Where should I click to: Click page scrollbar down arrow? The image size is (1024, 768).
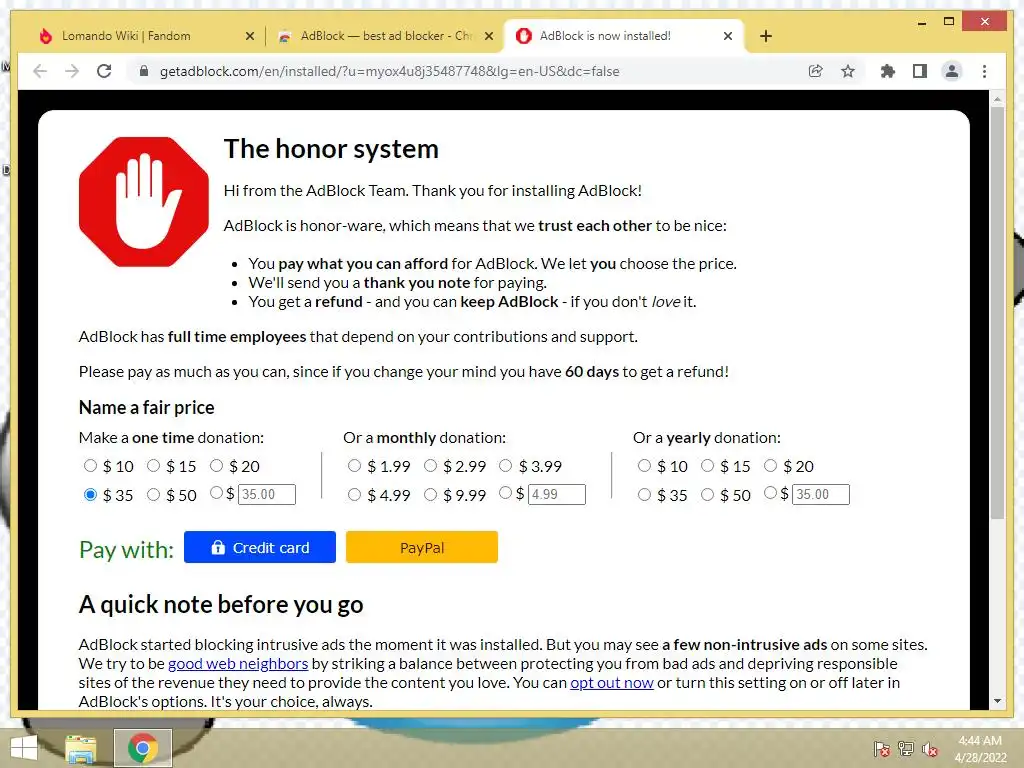pos(997,701)
